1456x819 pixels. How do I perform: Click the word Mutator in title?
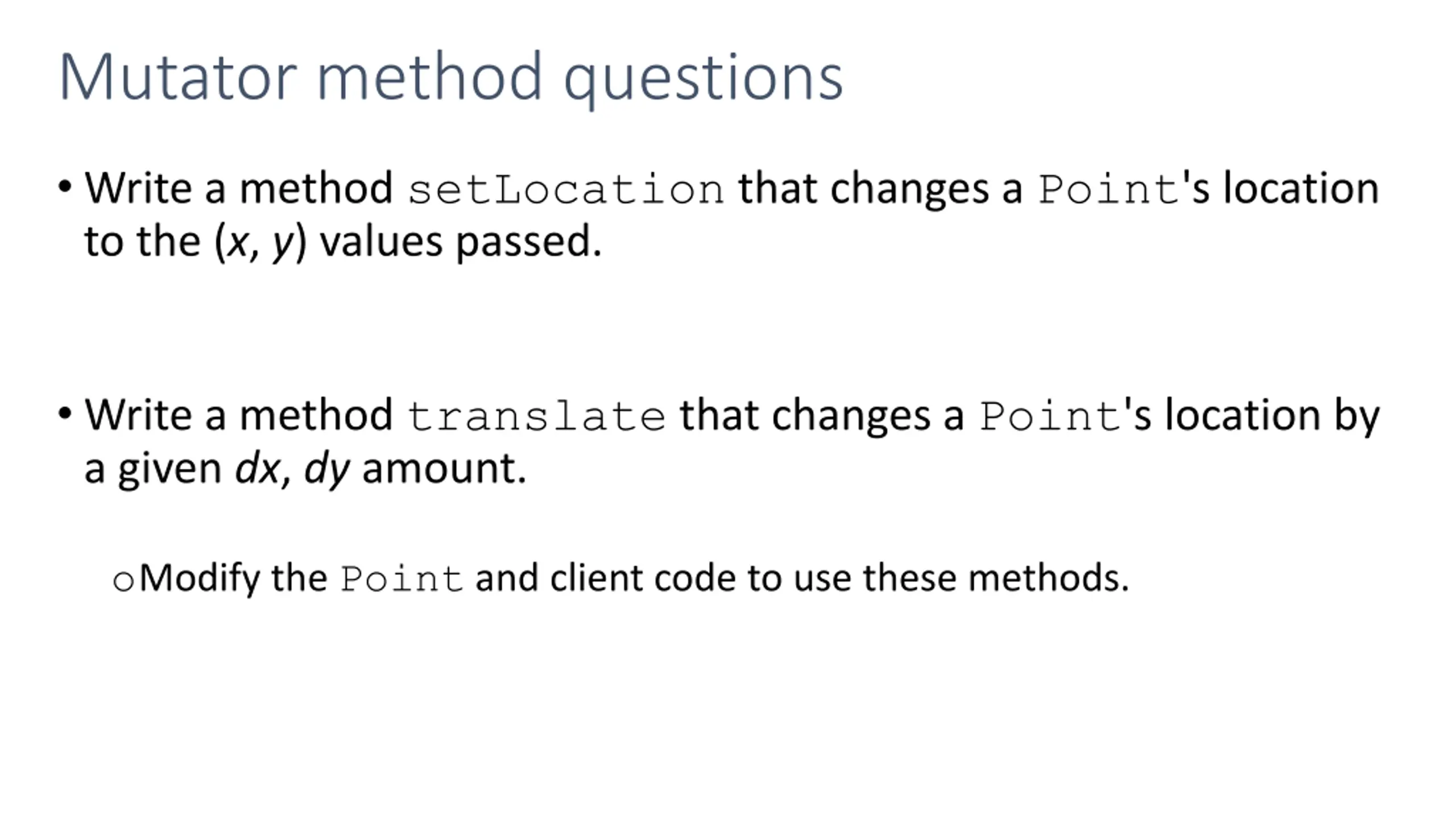coord(177,78)
